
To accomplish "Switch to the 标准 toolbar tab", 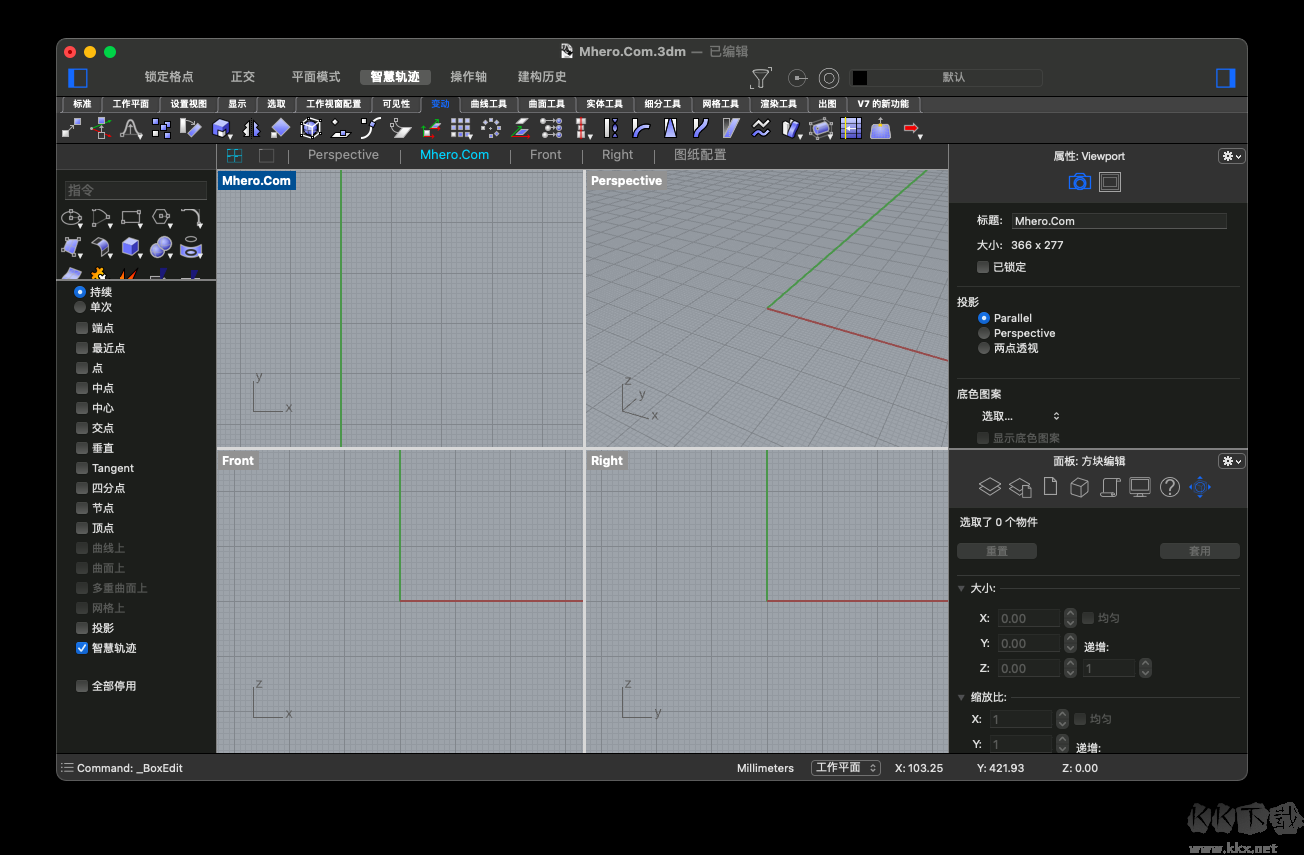I will (x=82, y=104).
